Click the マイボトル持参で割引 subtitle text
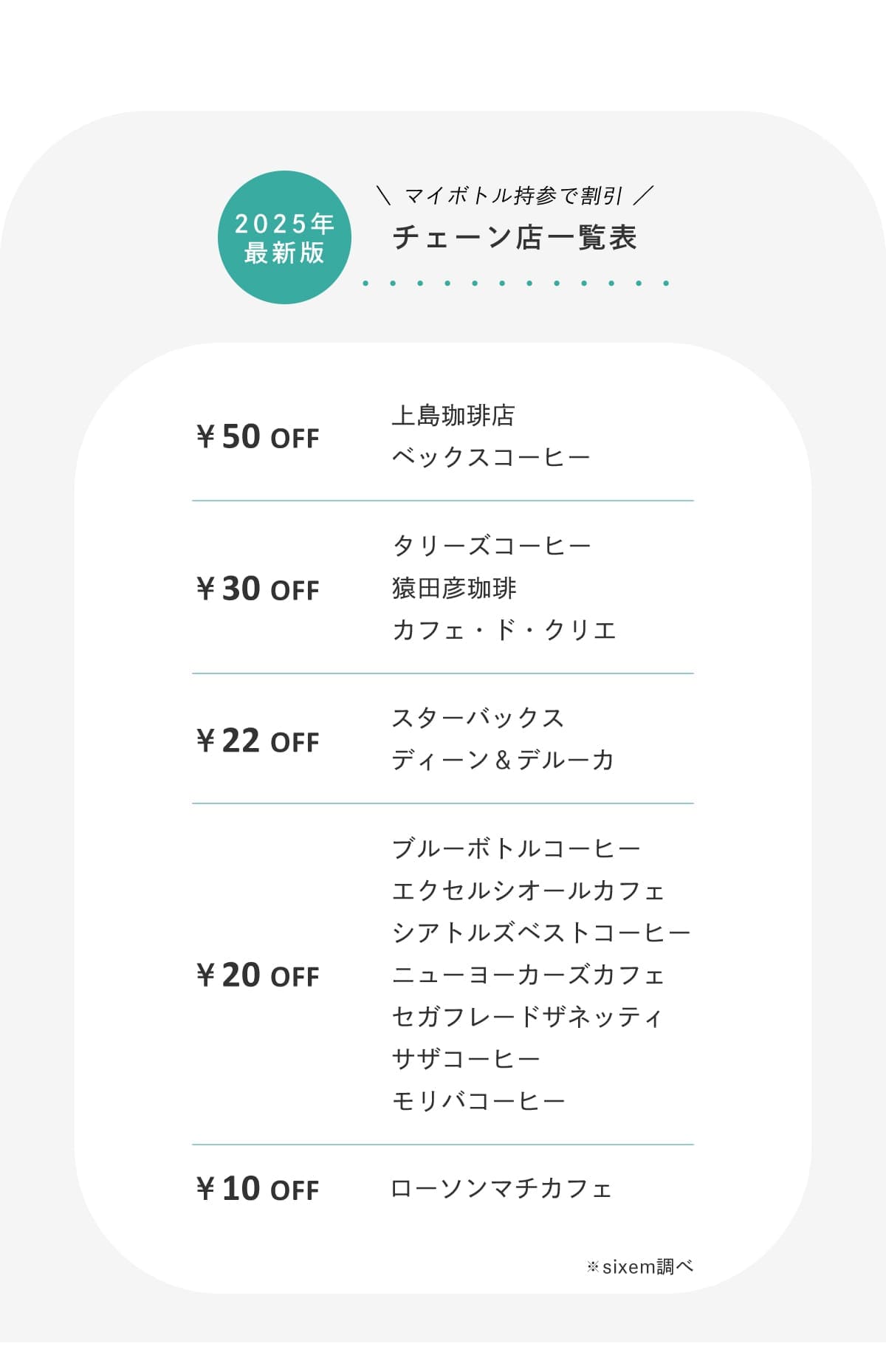Viewport: 886px width, 1372px height. coord(514,196)
